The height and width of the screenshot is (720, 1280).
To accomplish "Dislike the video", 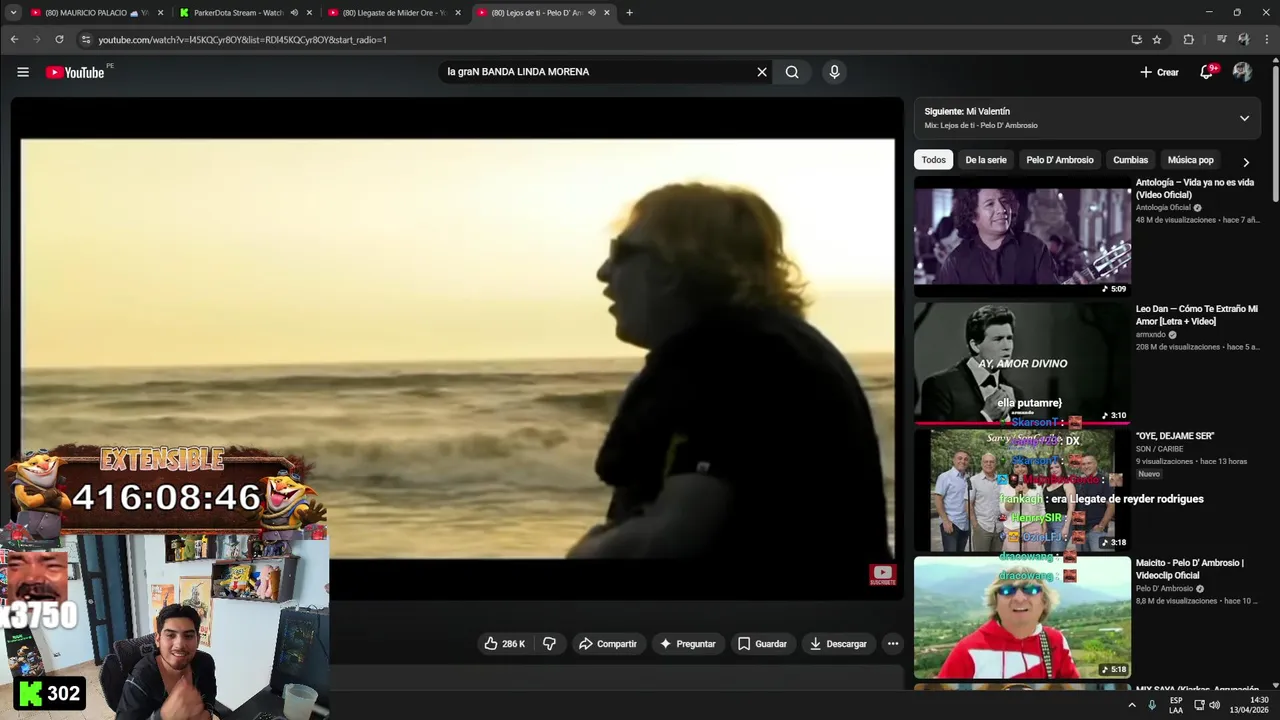I will (x=549, y=644).
